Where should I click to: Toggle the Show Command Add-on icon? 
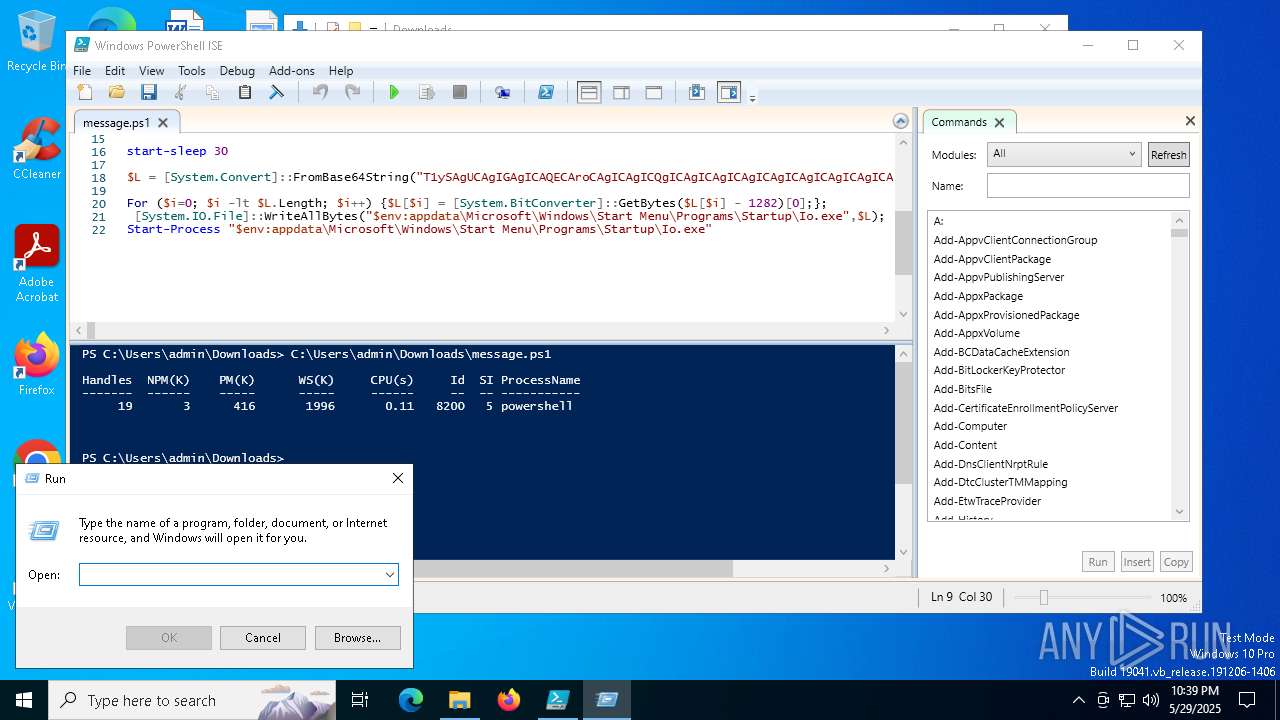(x=729, y=92)
